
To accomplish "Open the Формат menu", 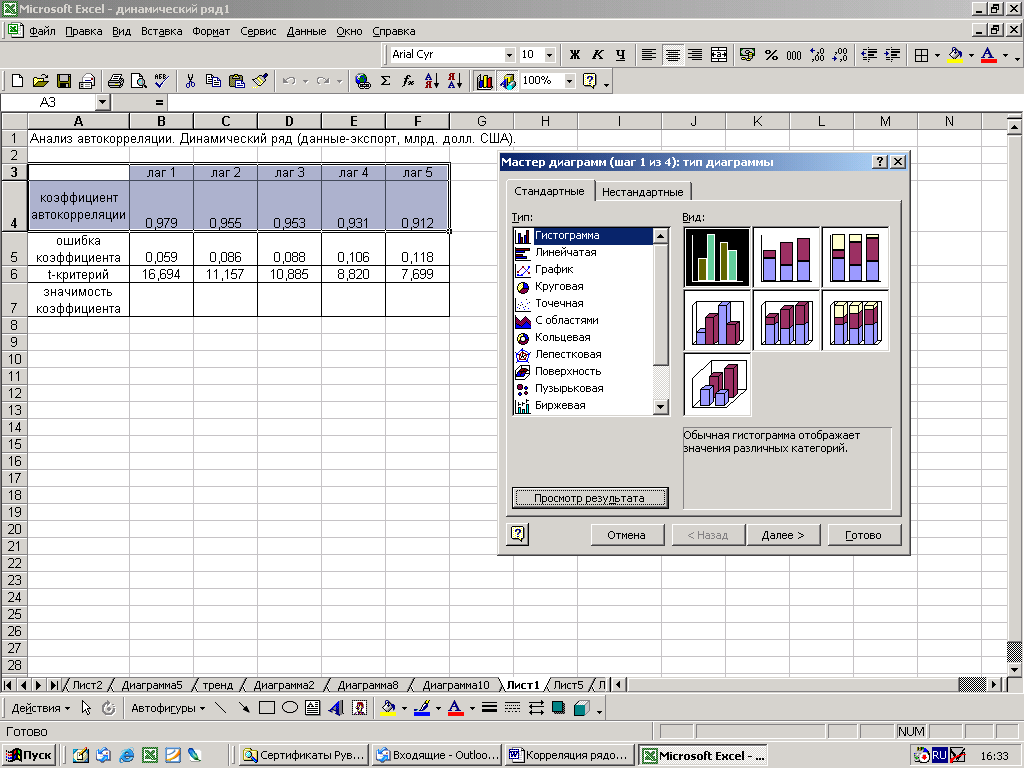I will [x=211, y=31].
